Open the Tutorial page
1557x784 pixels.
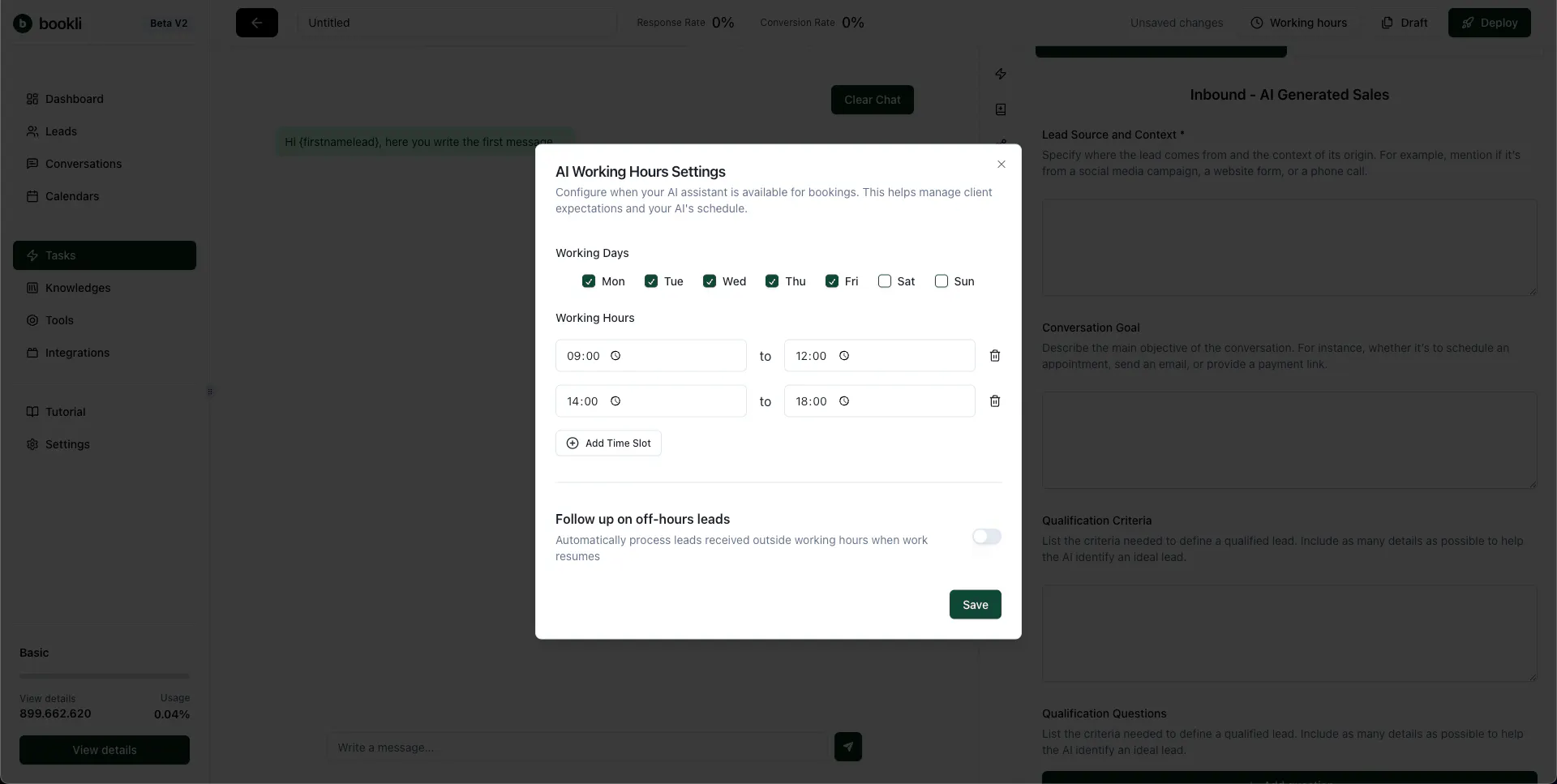[x=104, y=412]
